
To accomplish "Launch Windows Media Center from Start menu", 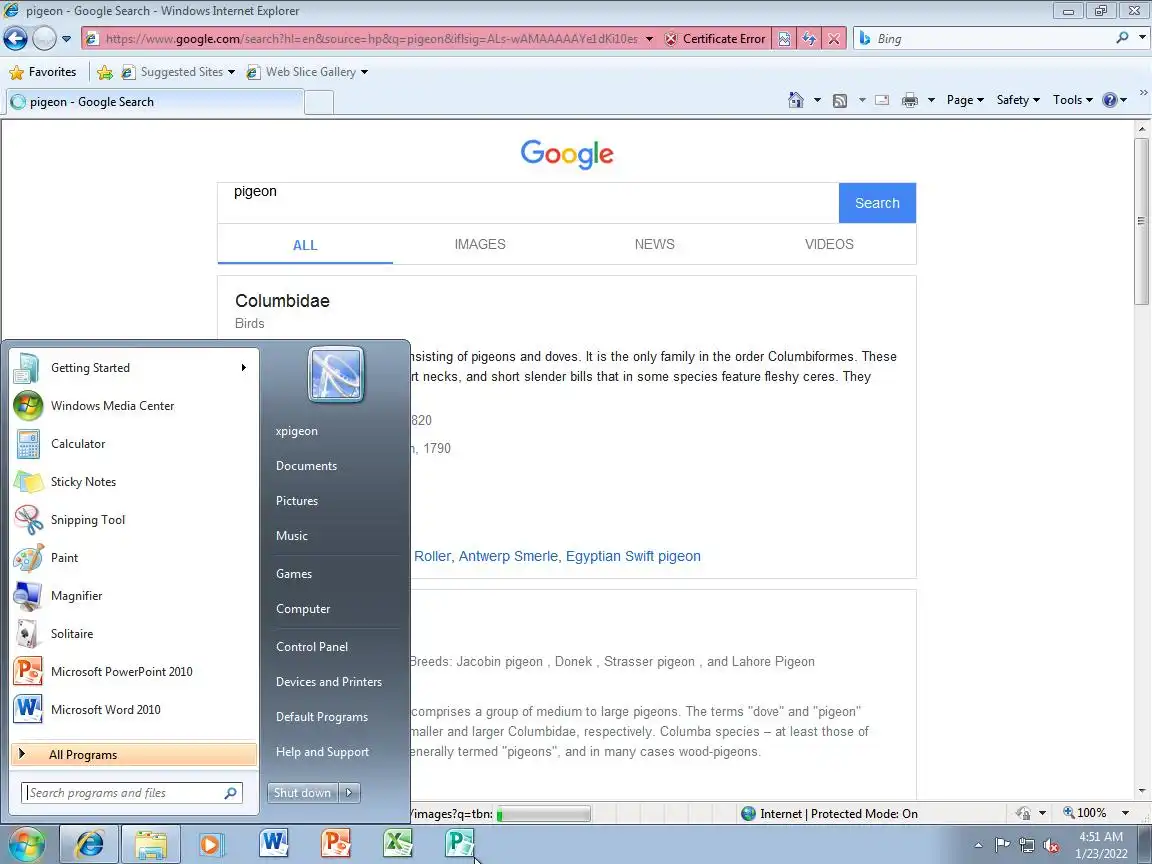I will (x=132, y=406).
